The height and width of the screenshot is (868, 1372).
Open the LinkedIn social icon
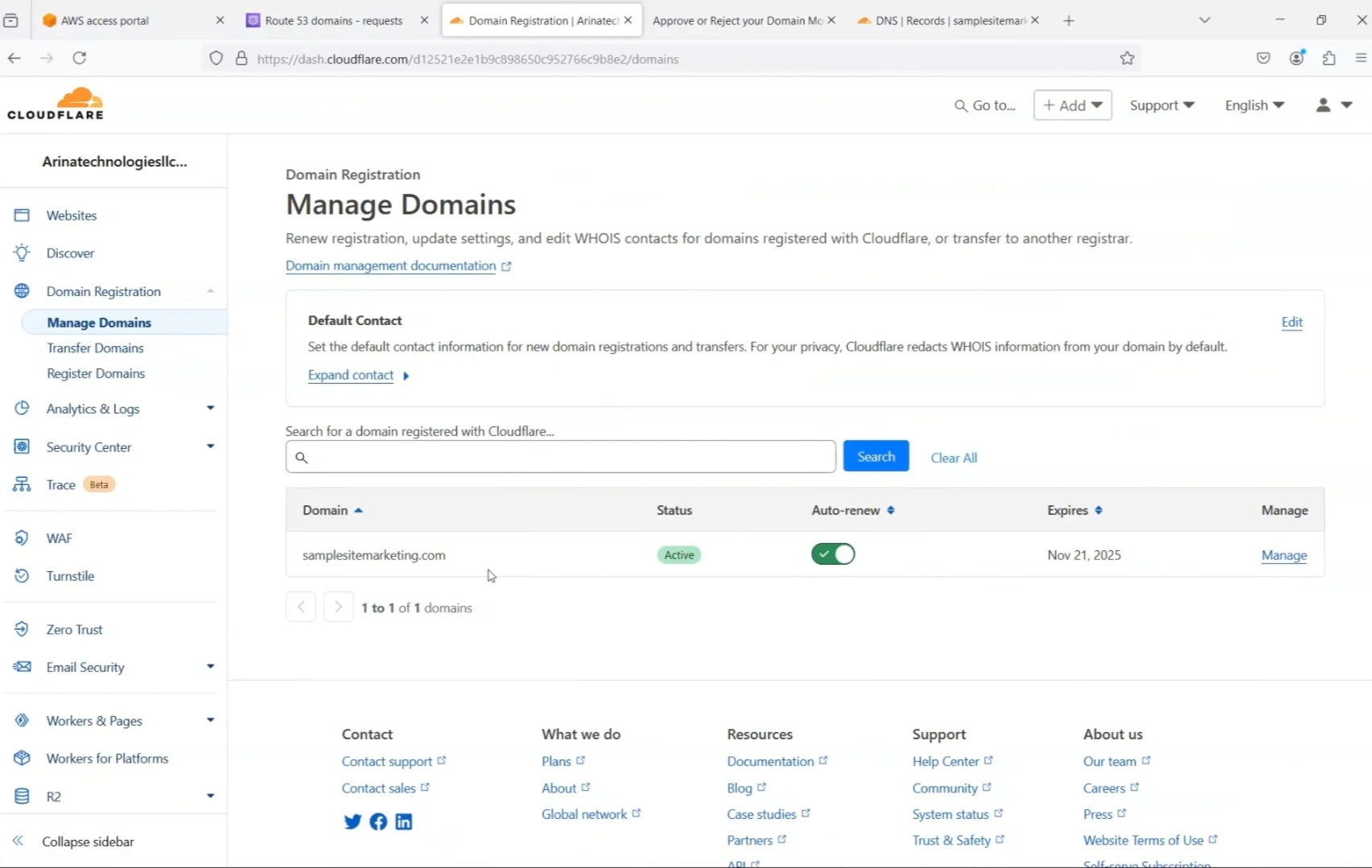(404, 821)
